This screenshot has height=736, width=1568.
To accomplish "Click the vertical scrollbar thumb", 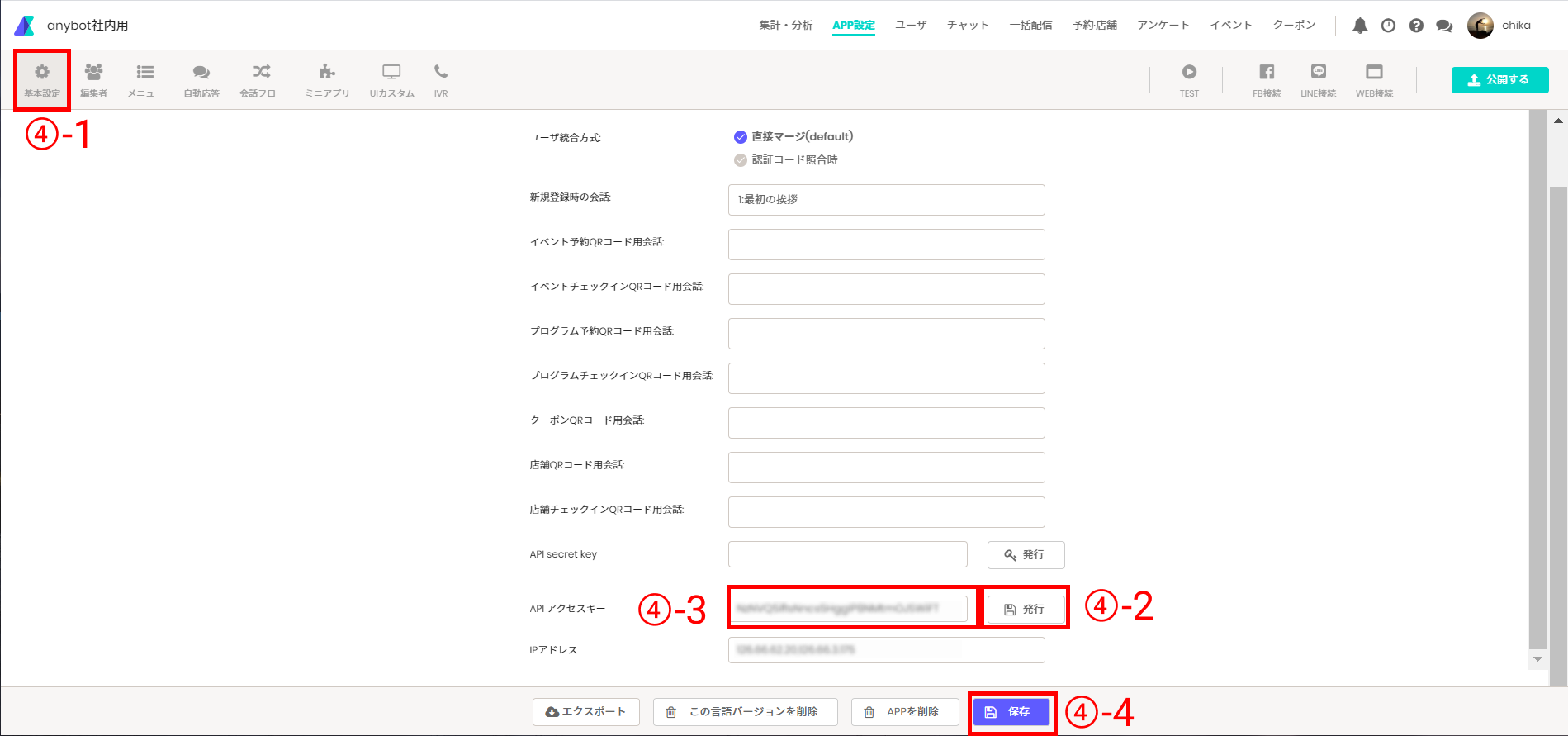I will click(1558, 434).
